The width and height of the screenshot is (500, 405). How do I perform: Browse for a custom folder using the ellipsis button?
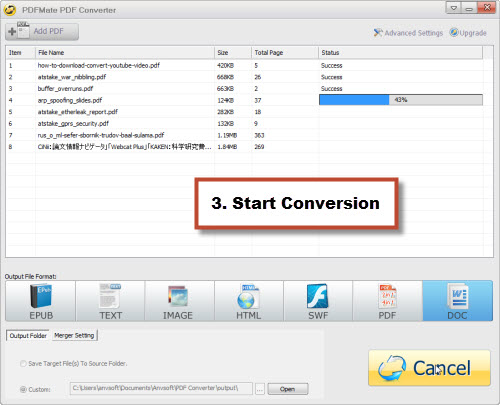pyautogui.click(x=260, y=389)
